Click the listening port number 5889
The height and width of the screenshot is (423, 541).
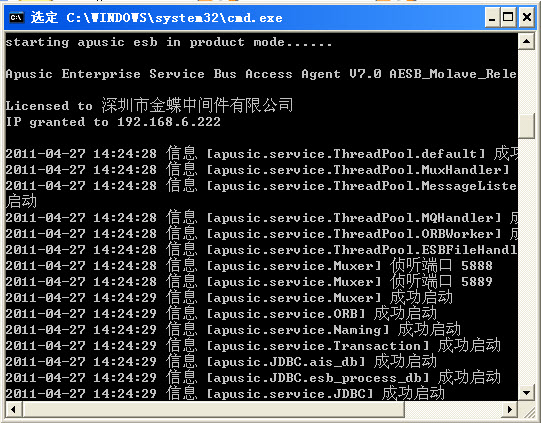point(477,282)
